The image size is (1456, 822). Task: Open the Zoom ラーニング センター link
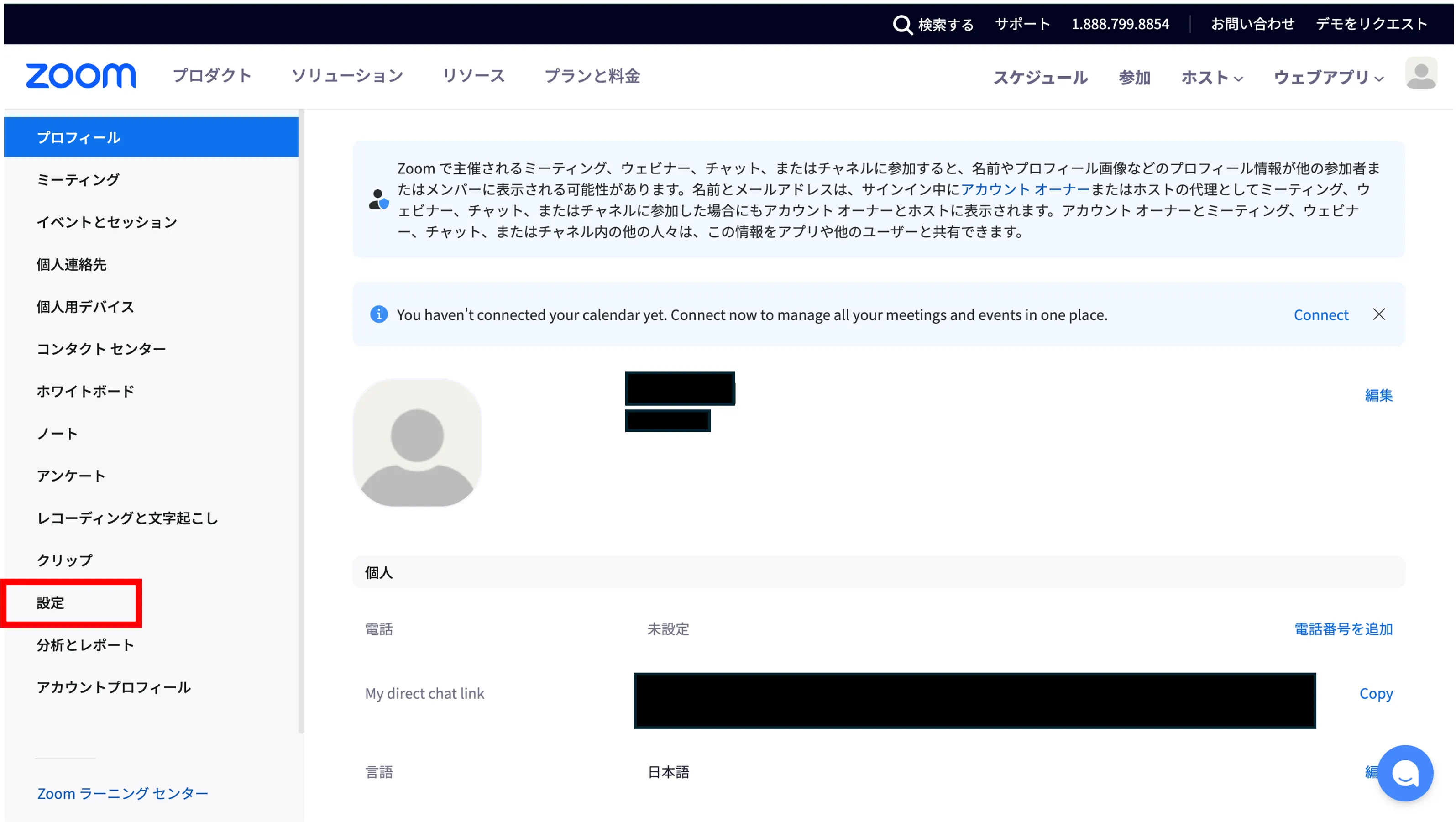click(x=123, y=793)
